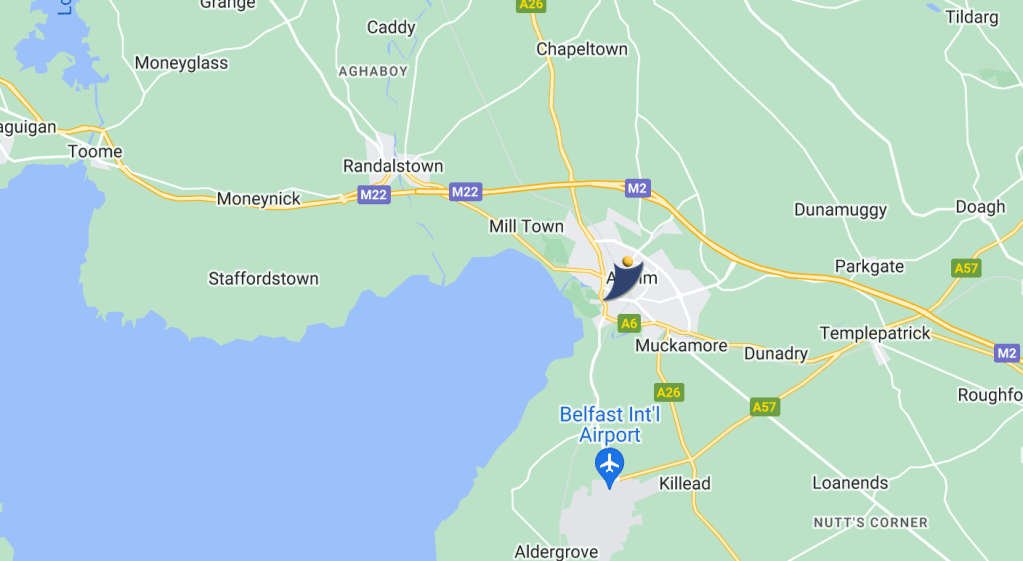Click the M2 road shield near Antrim
Image resolution: width=1023 pixels, height=561 pixels.
(x=637, y=189)
